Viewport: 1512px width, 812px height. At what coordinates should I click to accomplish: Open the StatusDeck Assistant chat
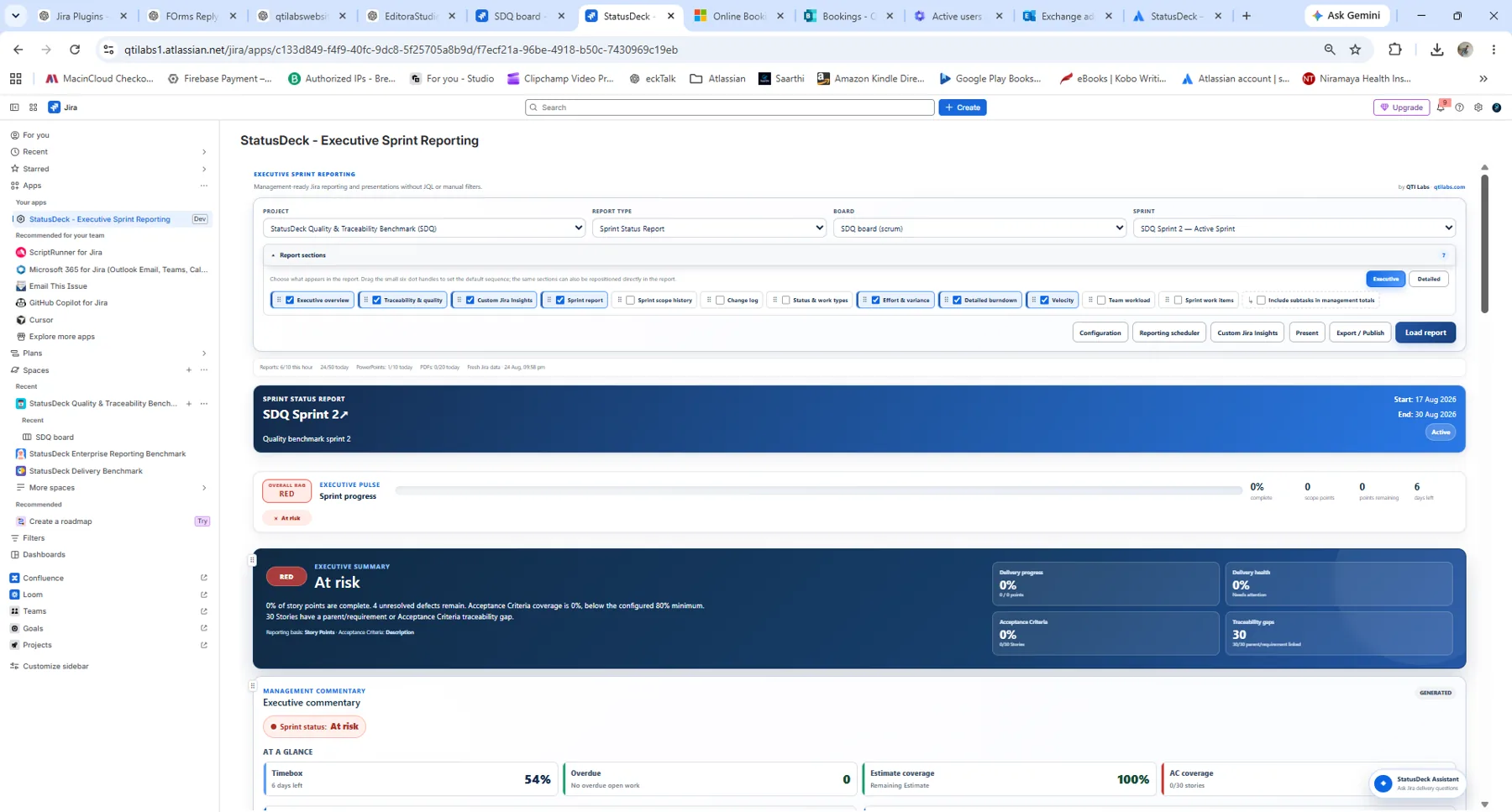1417,783
